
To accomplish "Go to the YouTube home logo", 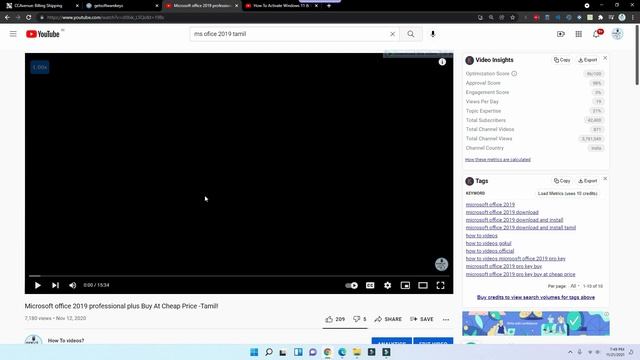I will [43, 34].
